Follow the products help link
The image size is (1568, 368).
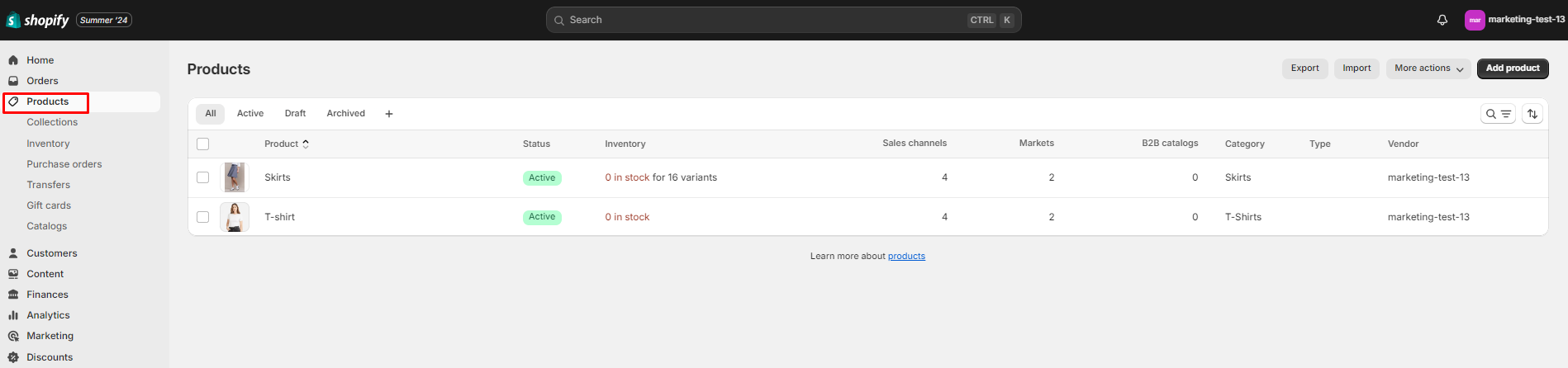tap(906, 257)
